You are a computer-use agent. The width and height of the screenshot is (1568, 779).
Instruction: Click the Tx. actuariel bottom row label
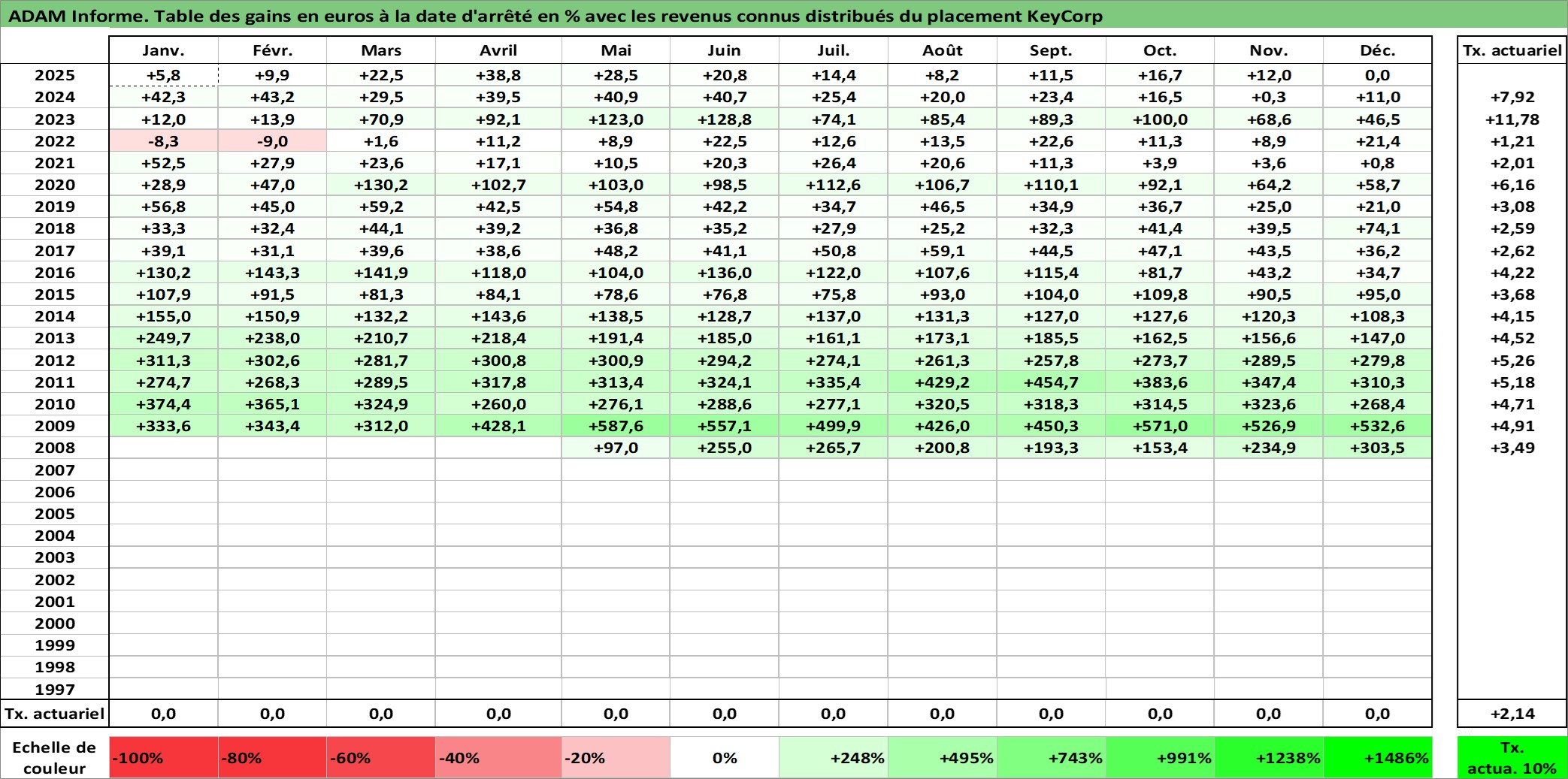(55, 714)
